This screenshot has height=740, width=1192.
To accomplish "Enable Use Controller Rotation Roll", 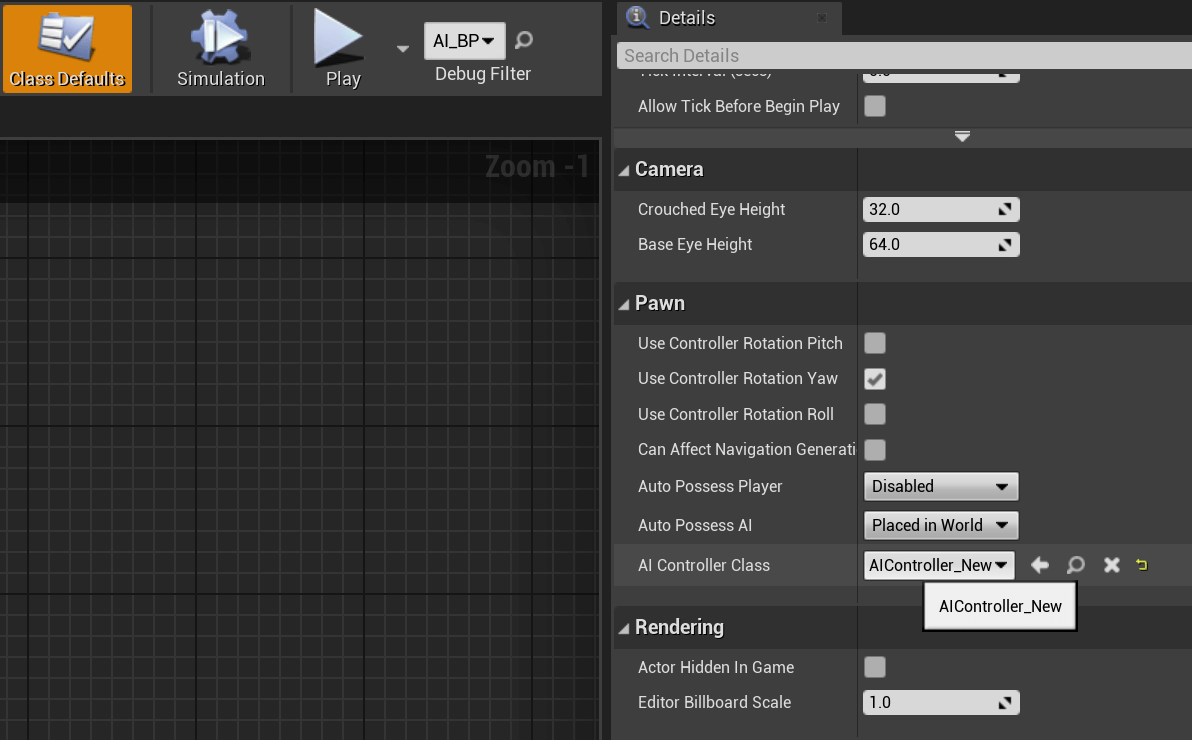I will pyautogui.click(x=875, y=414).
